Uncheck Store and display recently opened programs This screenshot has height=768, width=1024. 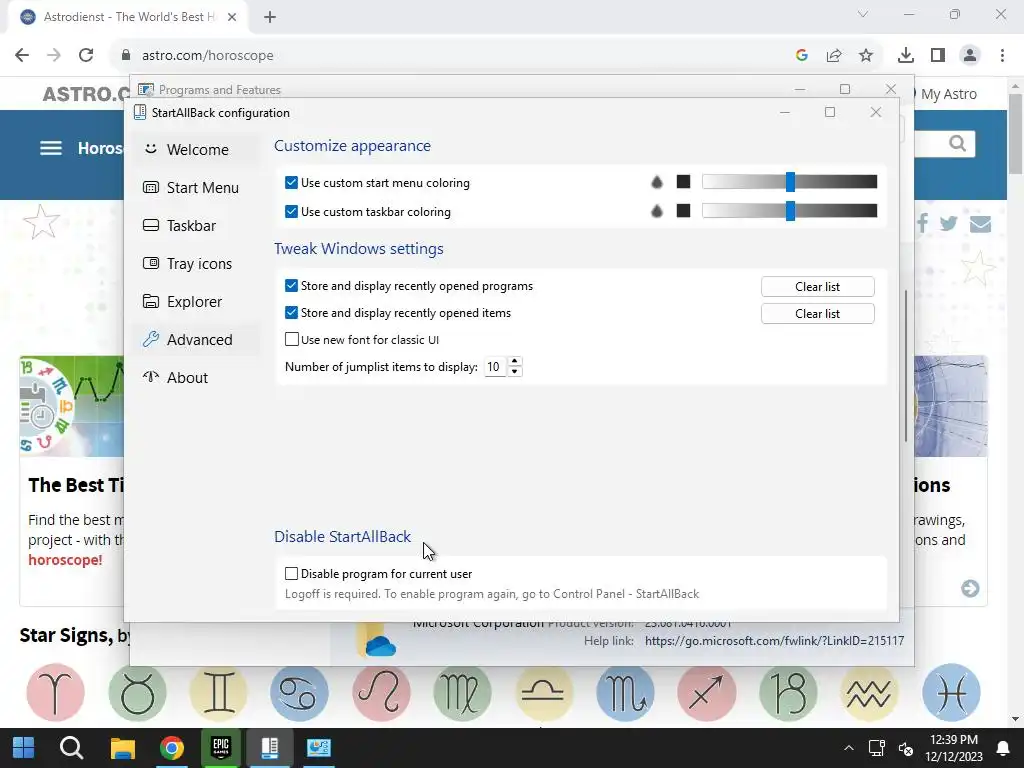(x=291, y=286)
